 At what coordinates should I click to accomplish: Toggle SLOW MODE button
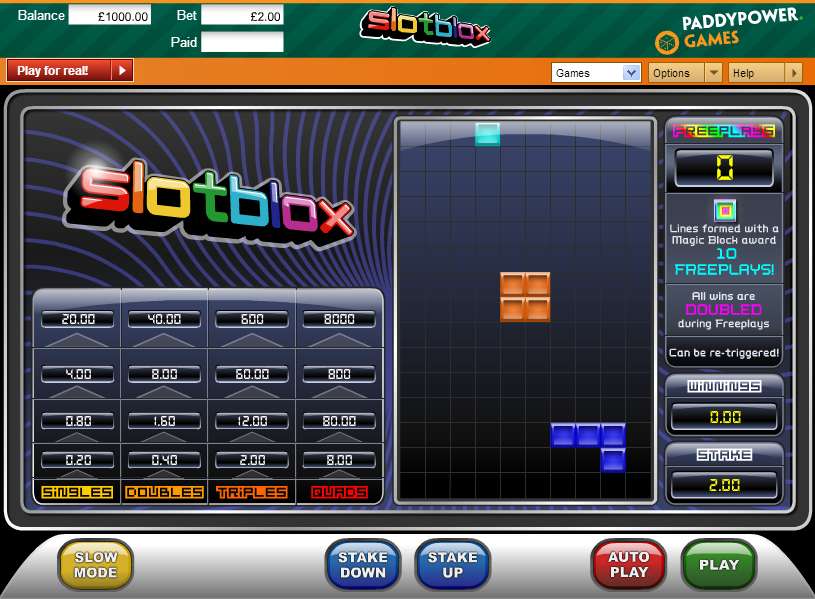pyautogui.click(x=96, y=565)
